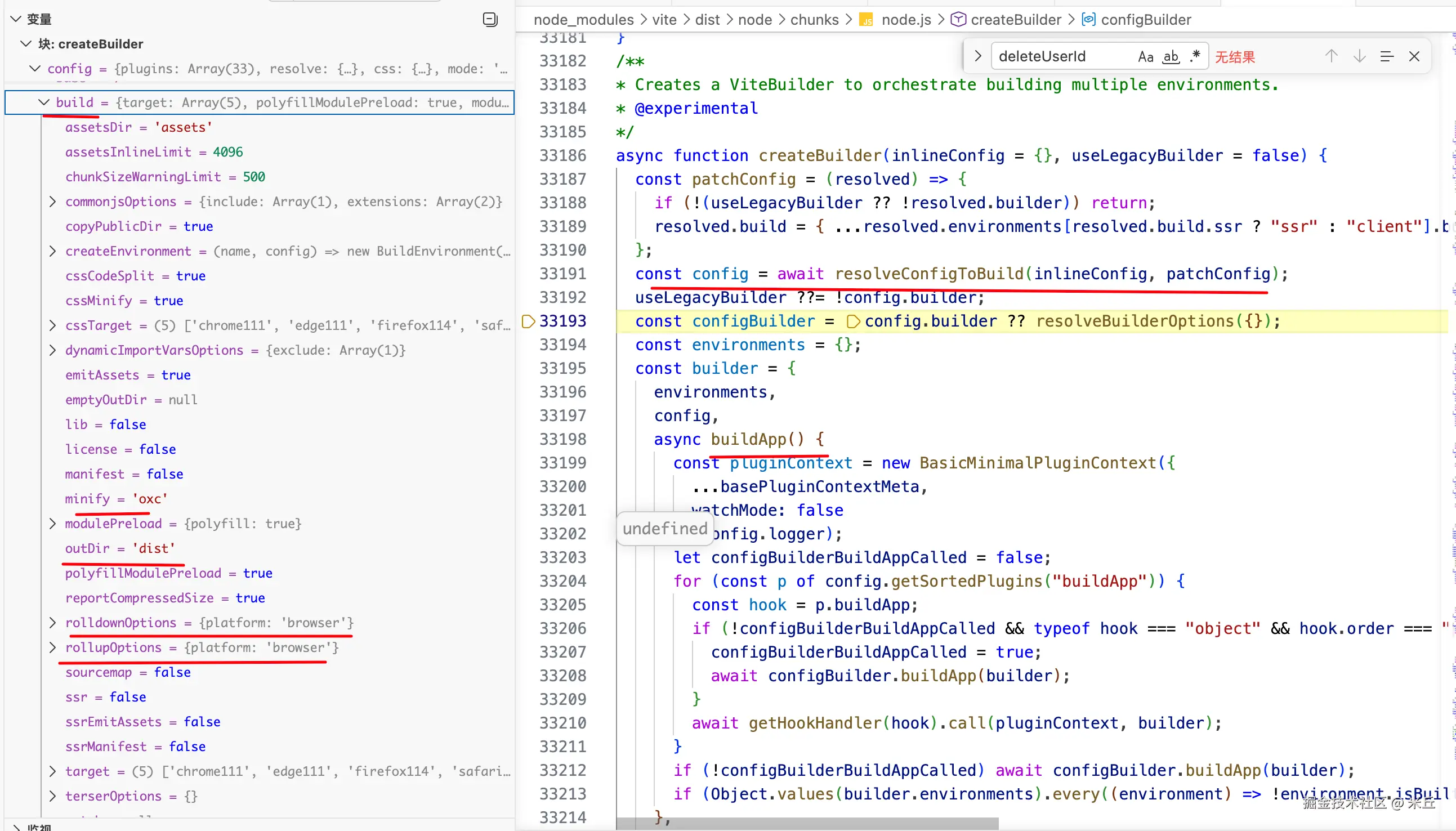Click breakpoint marker at line 33193
This screenshot has width=1456, height=831.
coord(528,321)
